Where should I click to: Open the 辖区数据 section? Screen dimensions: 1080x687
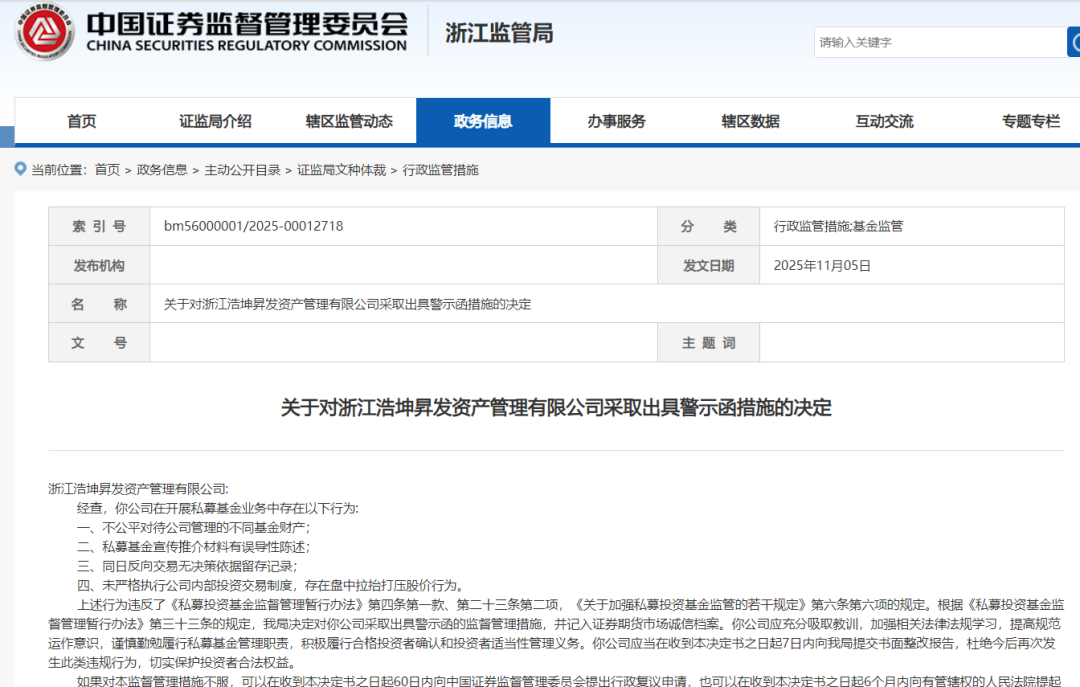pyautogui.click(x=752, y=120)
